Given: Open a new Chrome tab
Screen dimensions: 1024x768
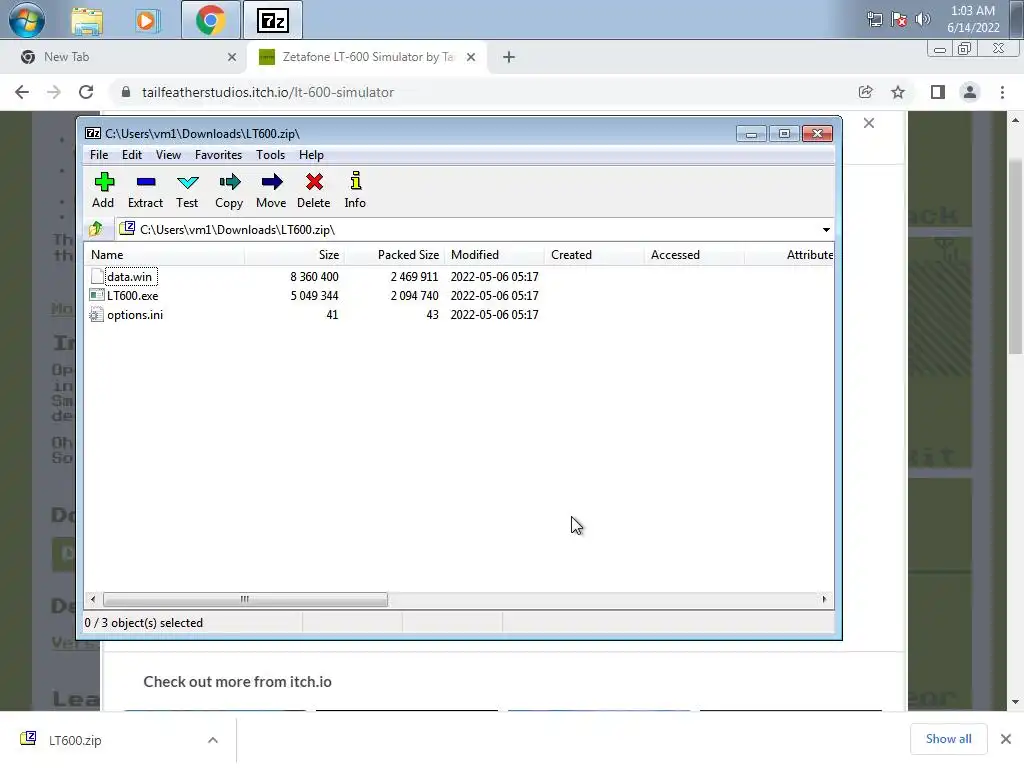Looking at the screenshot, I should coord(509,57).
